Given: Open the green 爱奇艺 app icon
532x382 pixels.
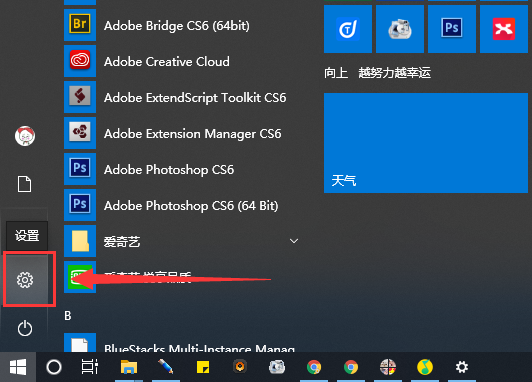Looking at the screenshot, I should (x=80, y=277).
